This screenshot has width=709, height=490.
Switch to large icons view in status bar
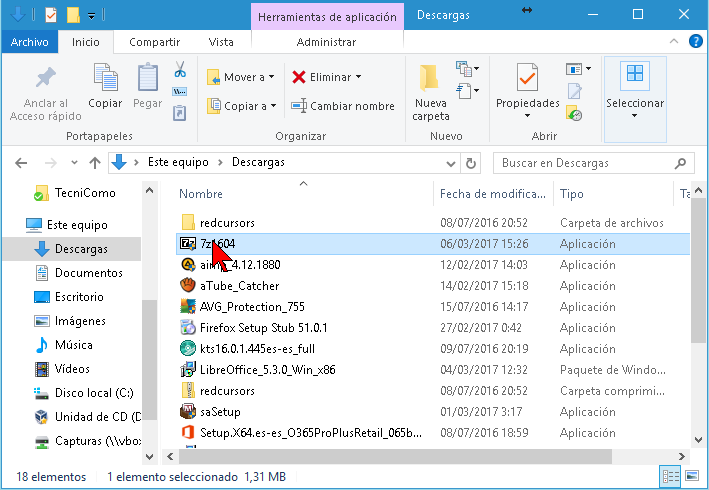tap(692, 476)
